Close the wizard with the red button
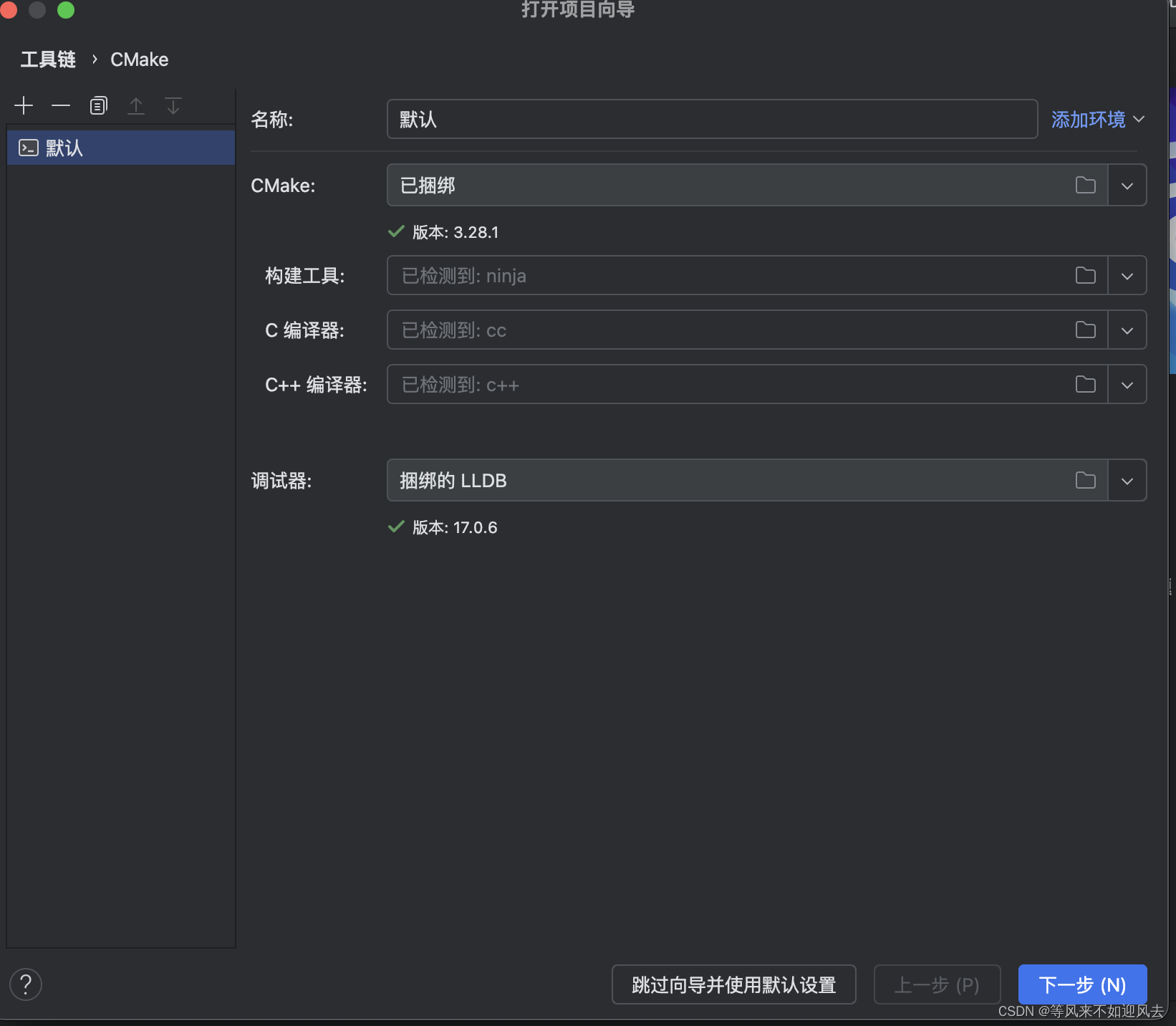Screen dimensions: 1176x1026 point(9,10)
